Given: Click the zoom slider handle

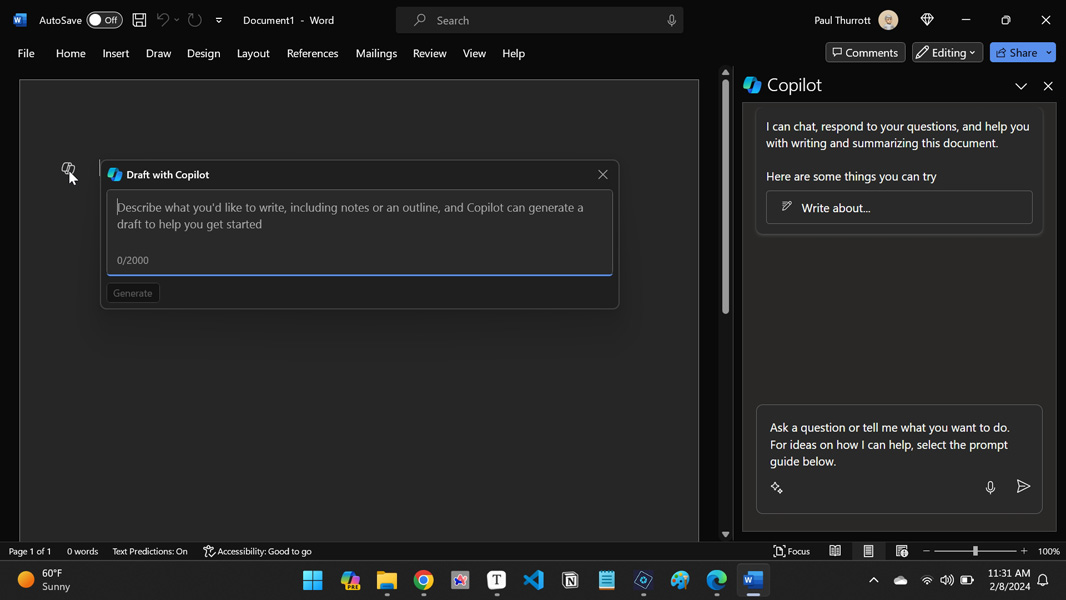Looking at the screenshot, I should 975,551.
